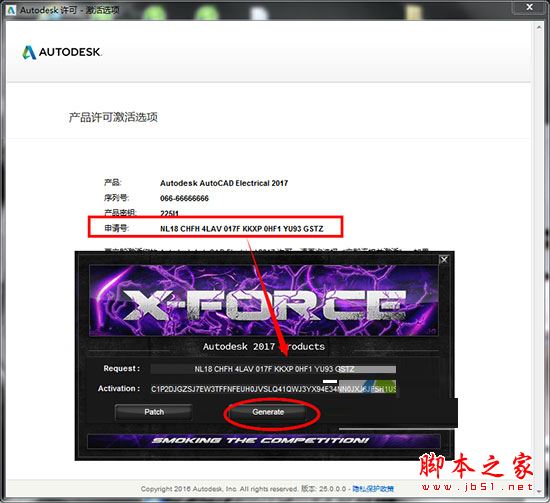
Task: Click the Generate button in X-Force
Action: pyautogui.click(x=268, y=412)
